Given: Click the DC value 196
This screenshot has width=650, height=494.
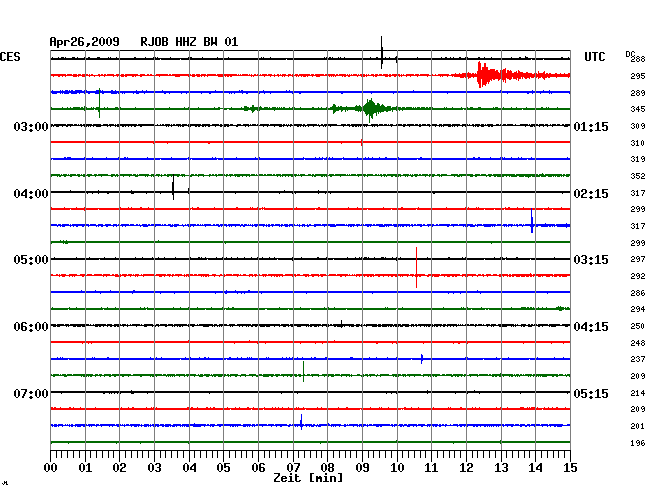Looking at the screenshot, I should [638, 443].
